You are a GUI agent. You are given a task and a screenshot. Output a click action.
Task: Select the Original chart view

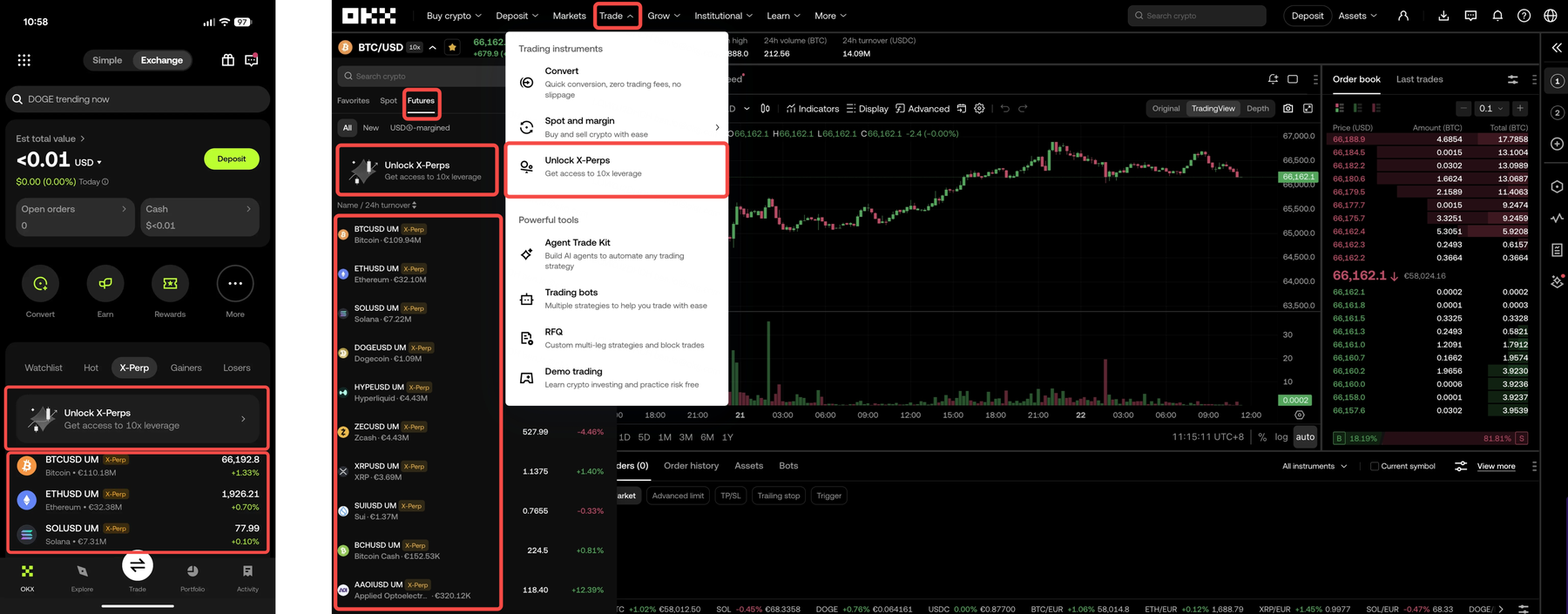coord(1166,109)
